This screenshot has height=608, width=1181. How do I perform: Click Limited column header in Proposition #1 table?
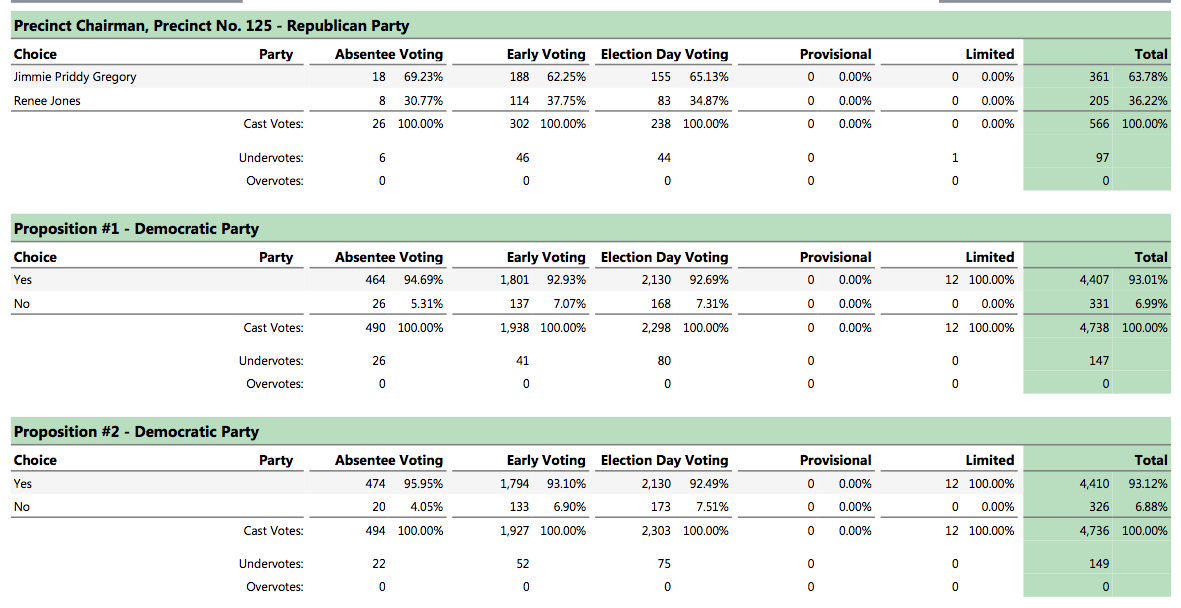(x=989, y=257)
